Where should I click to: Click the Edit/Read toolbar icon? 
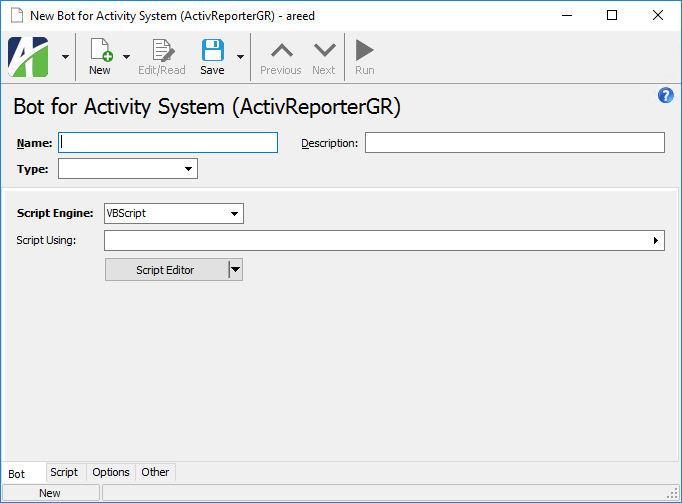pyautogui.click(x=162, y=52)
